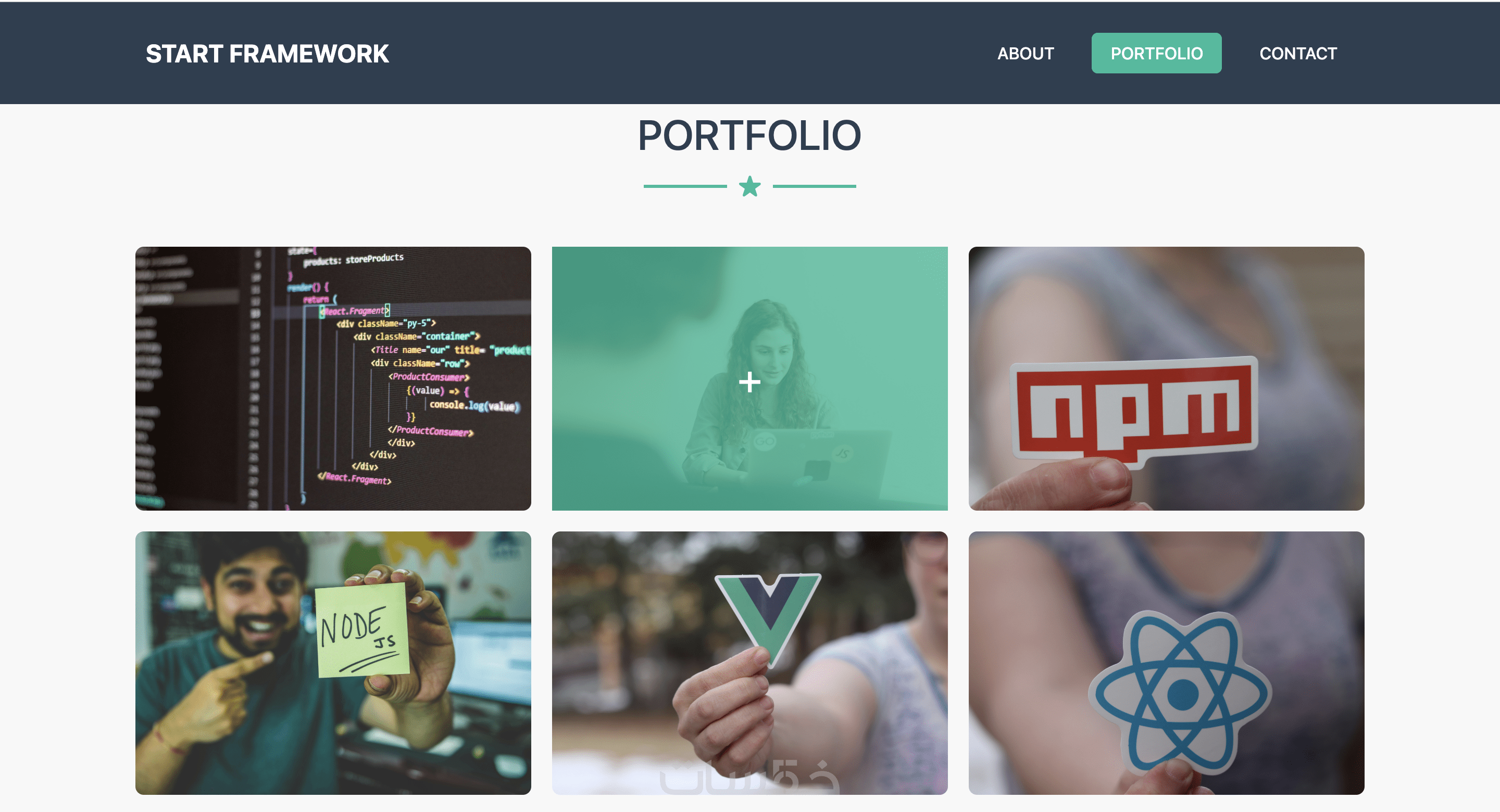
Task: Click the green Node JS sticky note
Action: point(361,630)
